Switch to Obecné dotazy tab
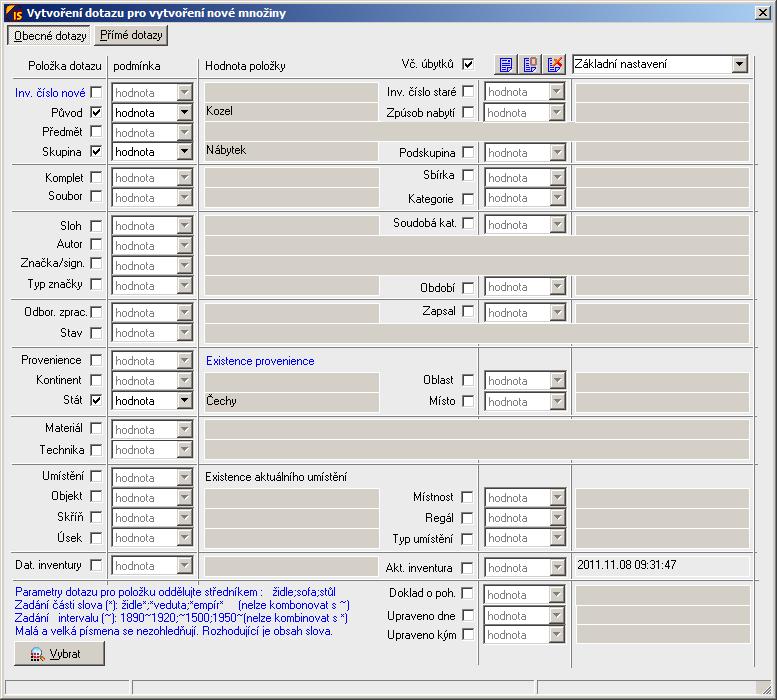777x700 pixels. pyautogui.click(x=49, y=36)
